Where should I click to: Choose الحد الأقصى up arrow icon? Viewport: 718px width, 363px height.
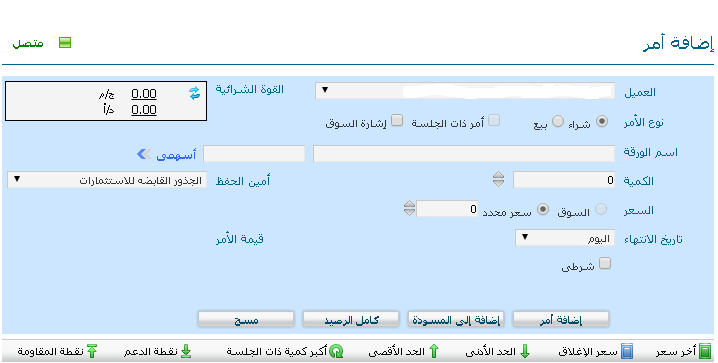tap(433, 351)
